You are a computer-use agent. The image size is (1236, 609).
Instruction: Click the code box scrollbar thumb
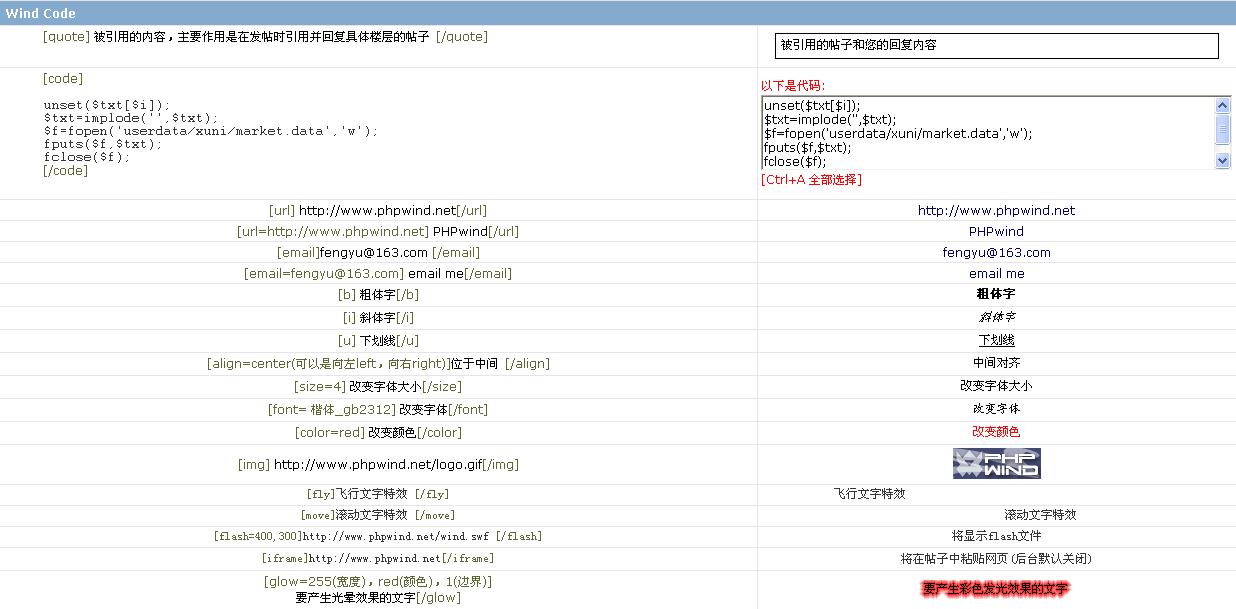[1222, 129]
